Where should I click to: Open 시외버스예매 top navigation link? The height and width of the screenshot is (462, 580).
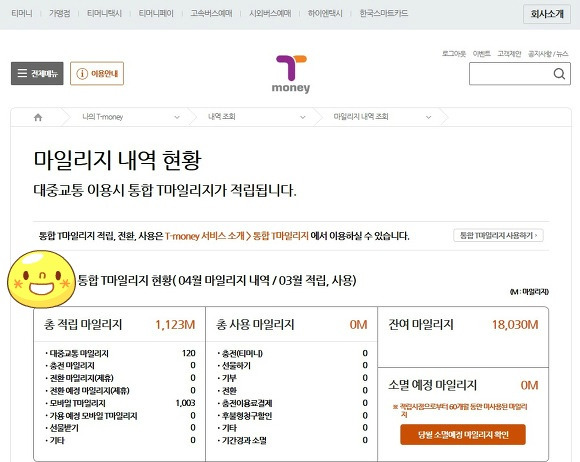point(270,13)
